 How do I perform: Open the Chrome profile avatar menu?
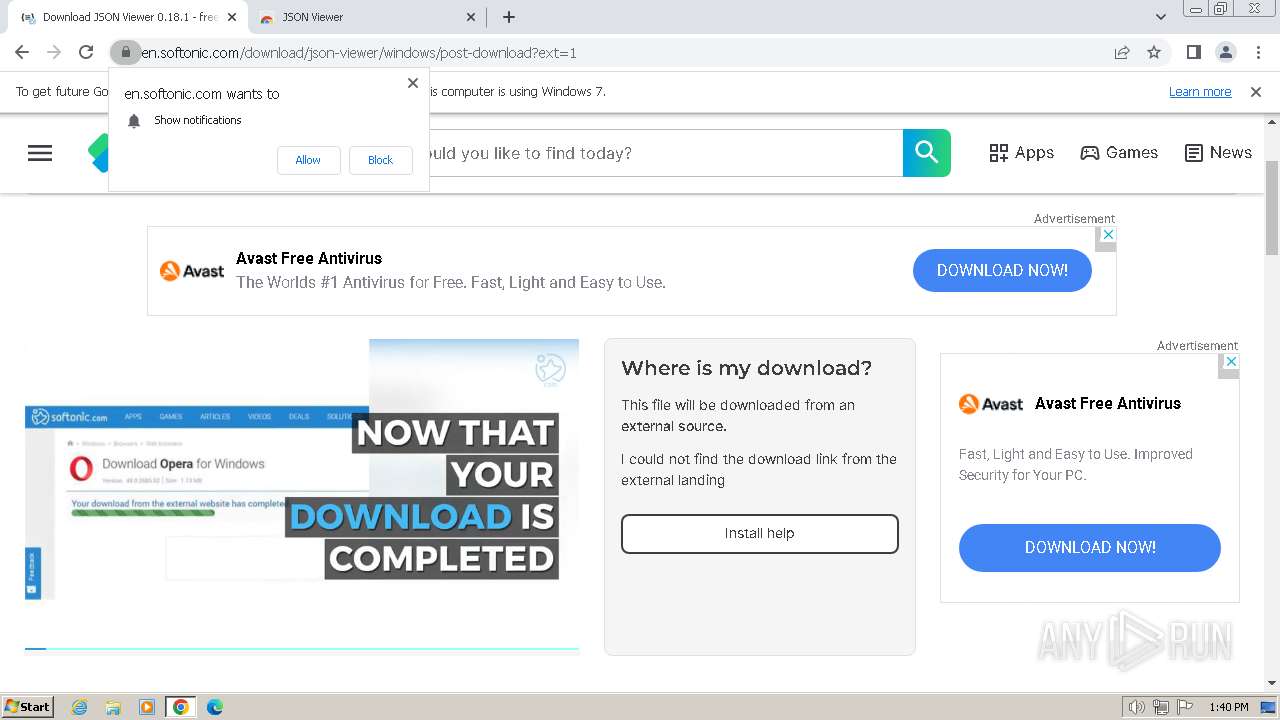1225,52
